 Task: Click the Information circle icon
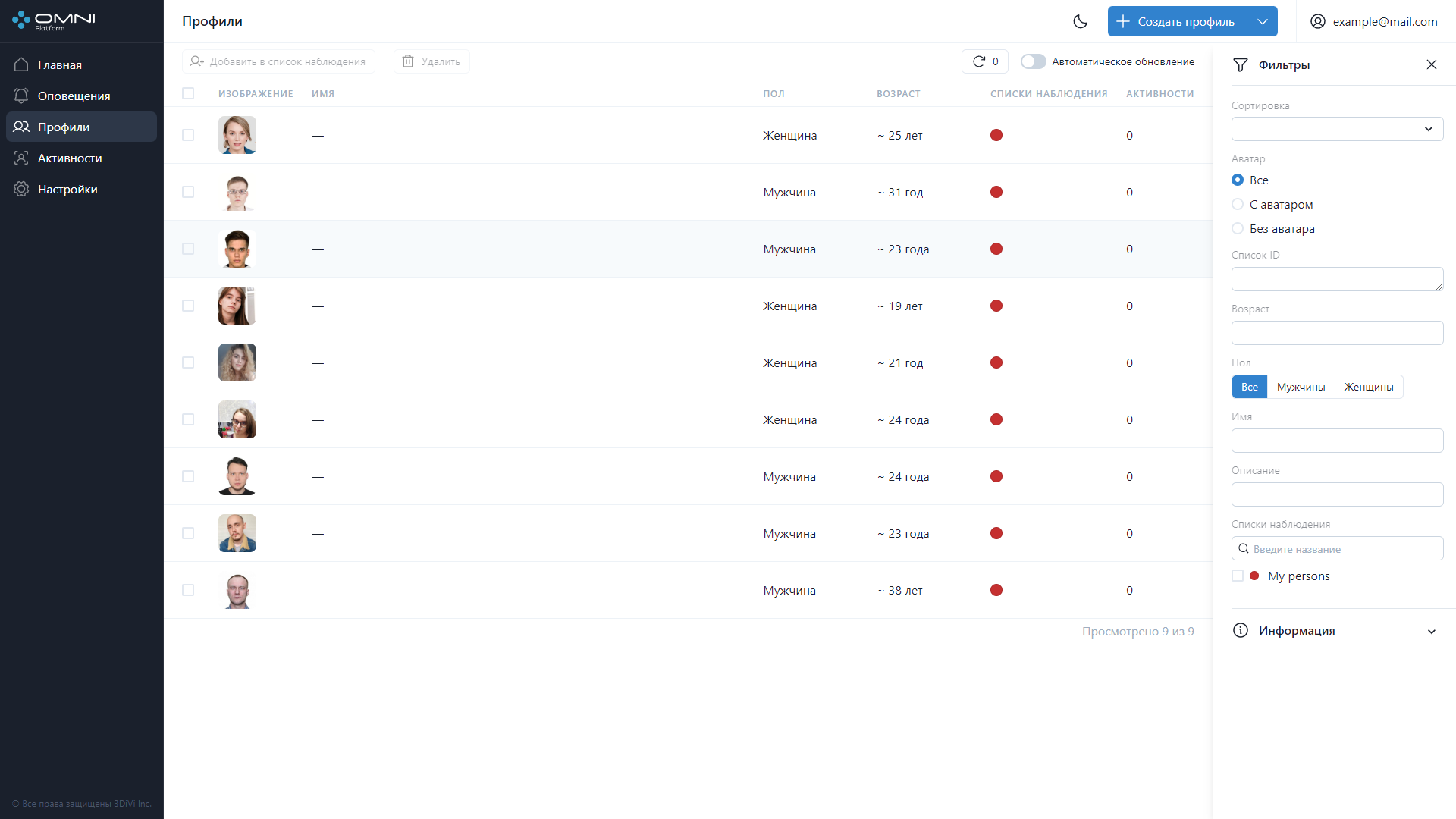point(1241,630)
